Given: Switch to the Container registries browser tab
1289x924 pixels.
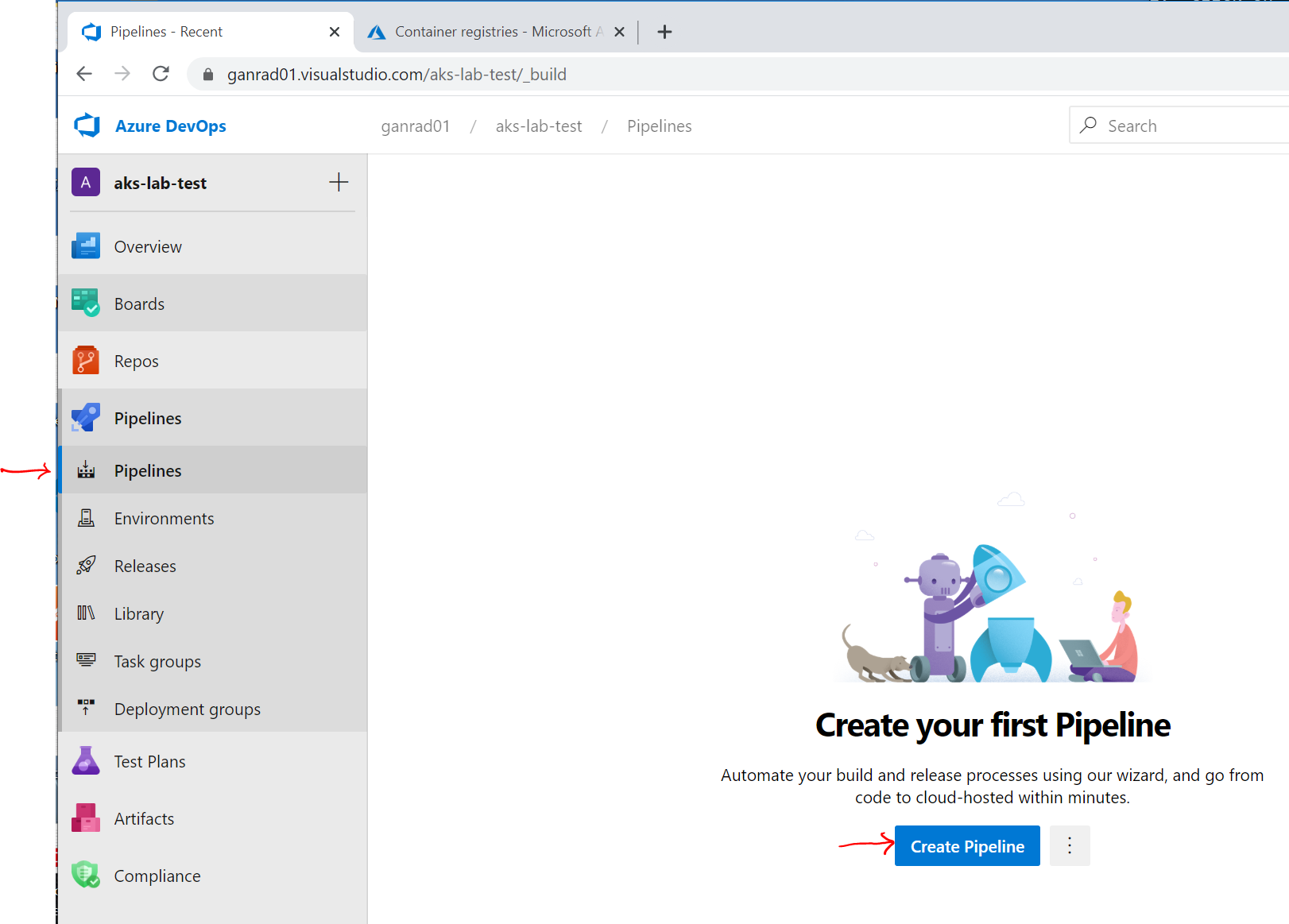Looking at the screenshot, I should click(497, 32).
